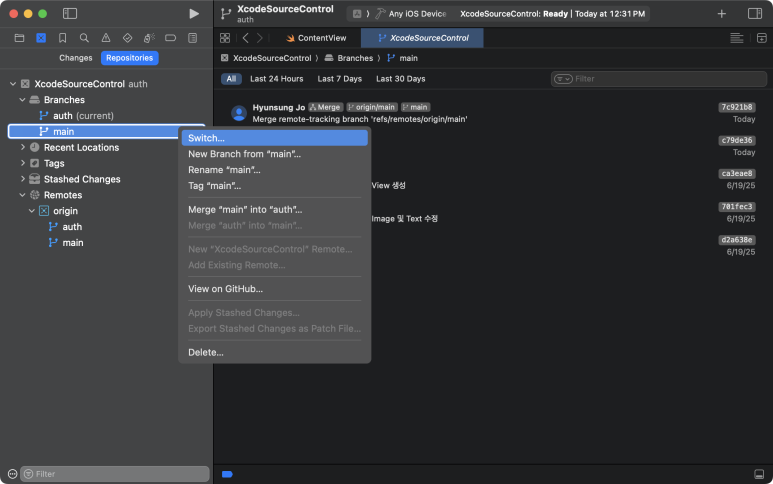Choose Switch... in the context menu
Image resolution: width=773 pixels, height=484 pixels.
click(275, 138)
